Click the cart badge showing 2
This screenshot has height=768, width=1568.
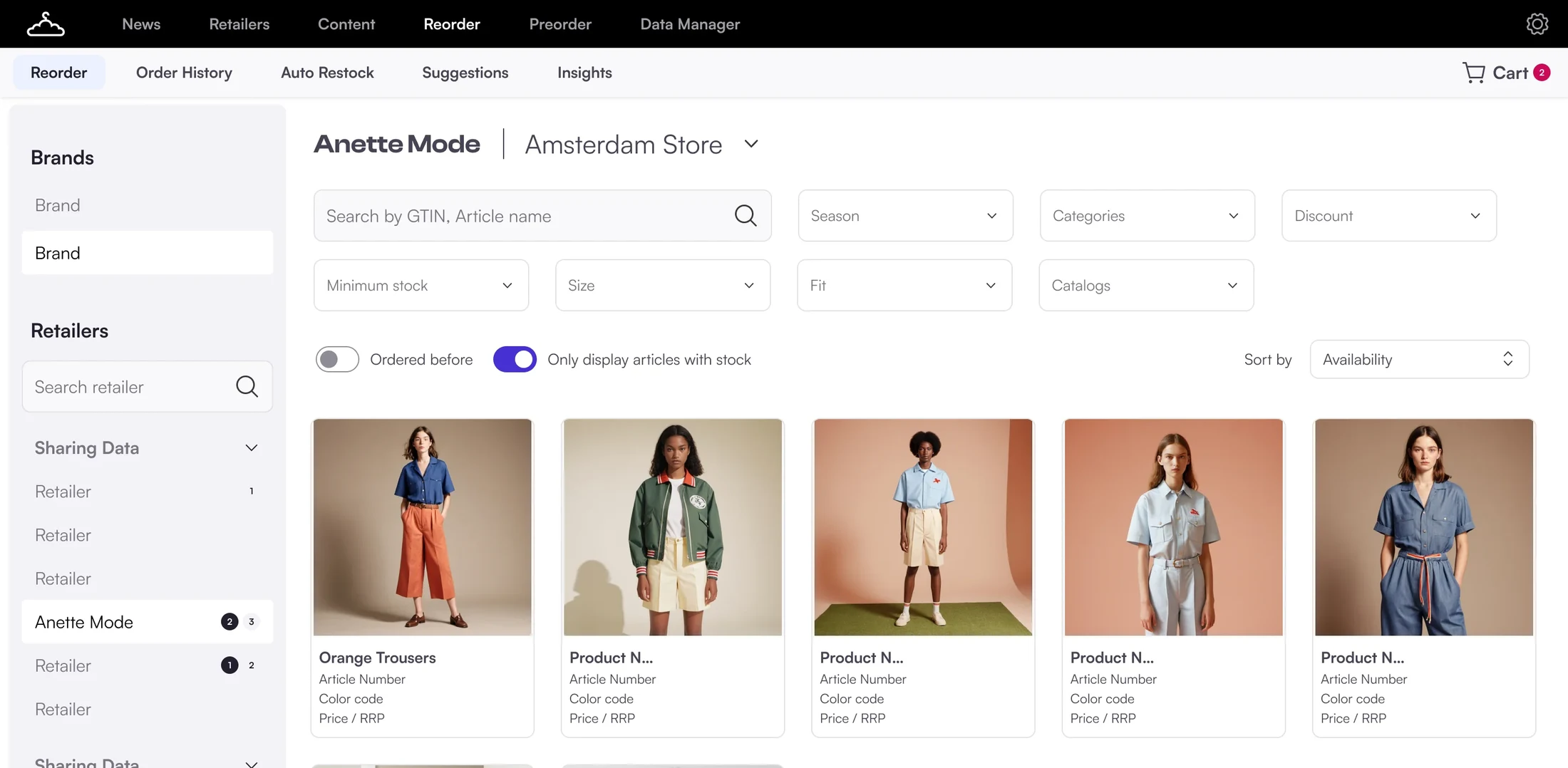(1542, 73)
